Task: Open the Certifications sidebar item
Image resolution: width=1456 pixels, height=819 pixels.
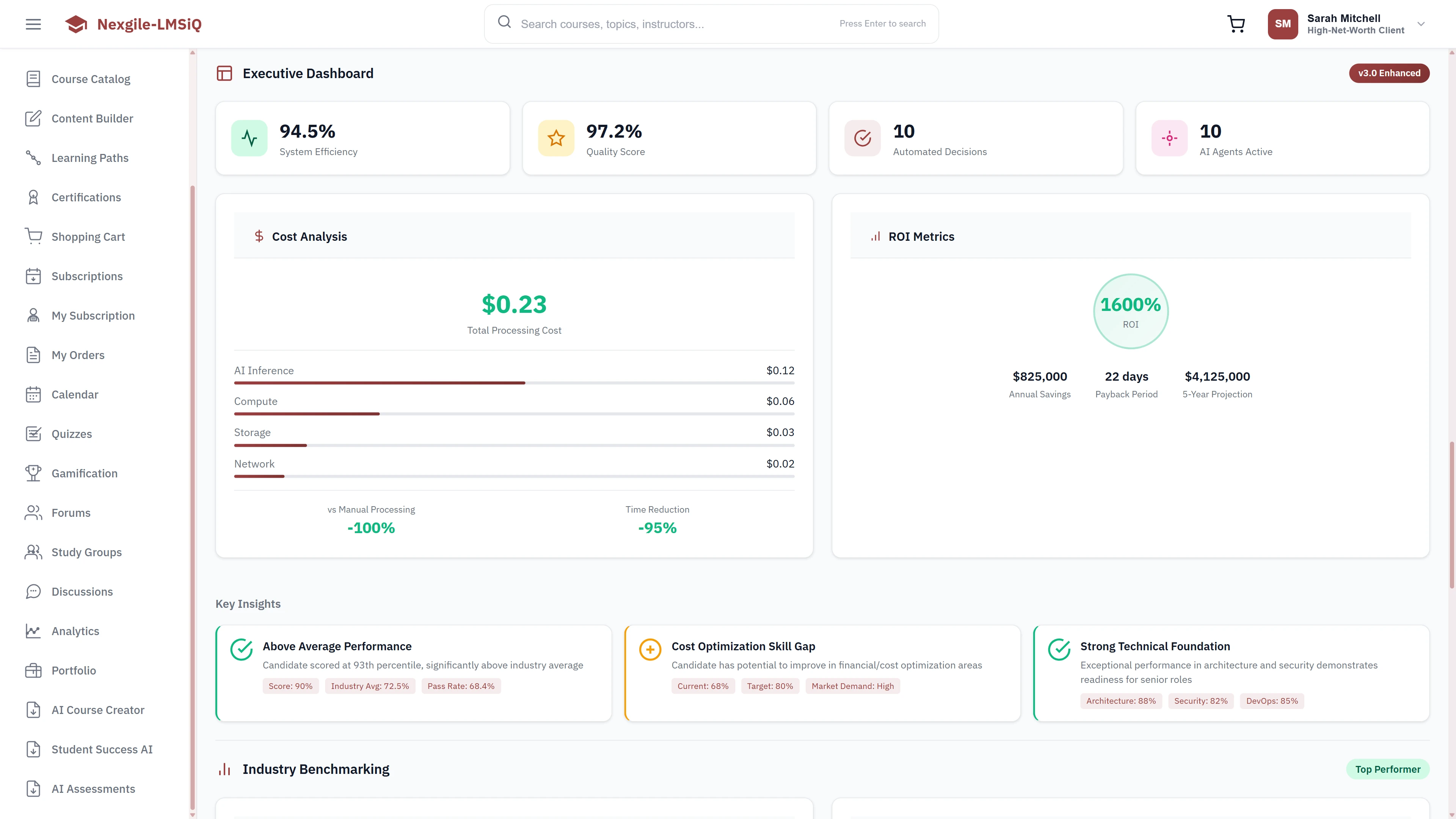Action: point(86,197)
